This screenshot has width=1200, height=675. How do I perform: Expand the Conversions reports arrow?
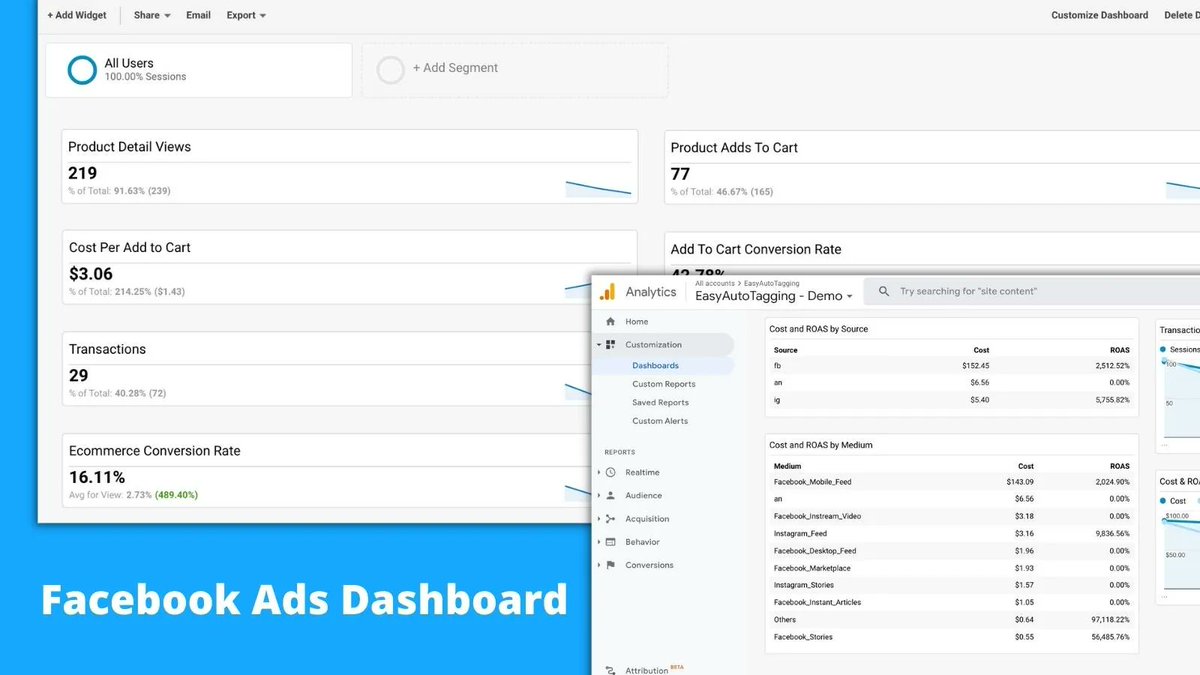(598, 565)
